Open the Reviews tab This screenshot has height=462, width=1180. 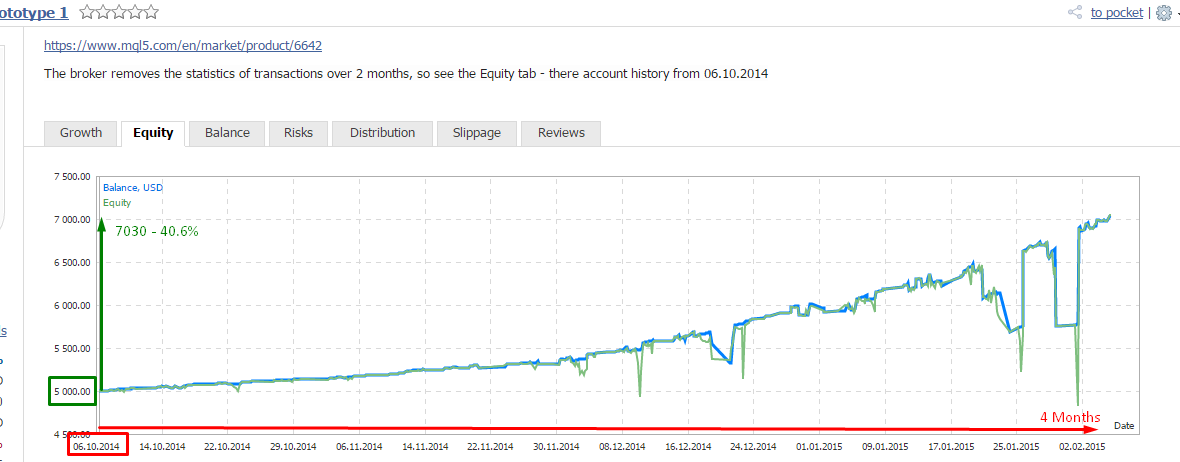click(560, 133)
